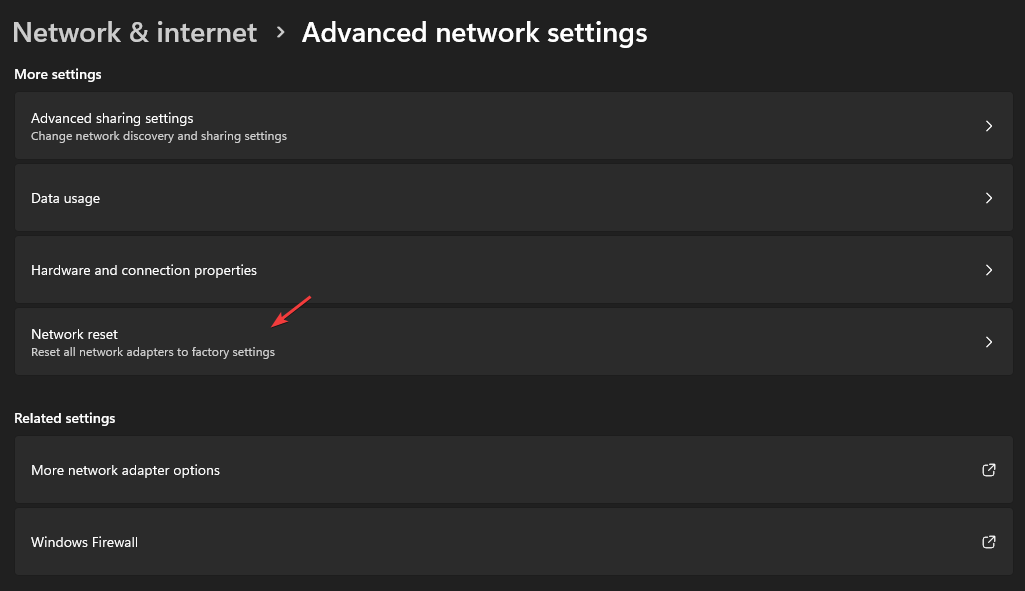Click 'Reset all network adapters to factory settings' text
This screenshot has width=1025, height=591.
coord(153,352)
